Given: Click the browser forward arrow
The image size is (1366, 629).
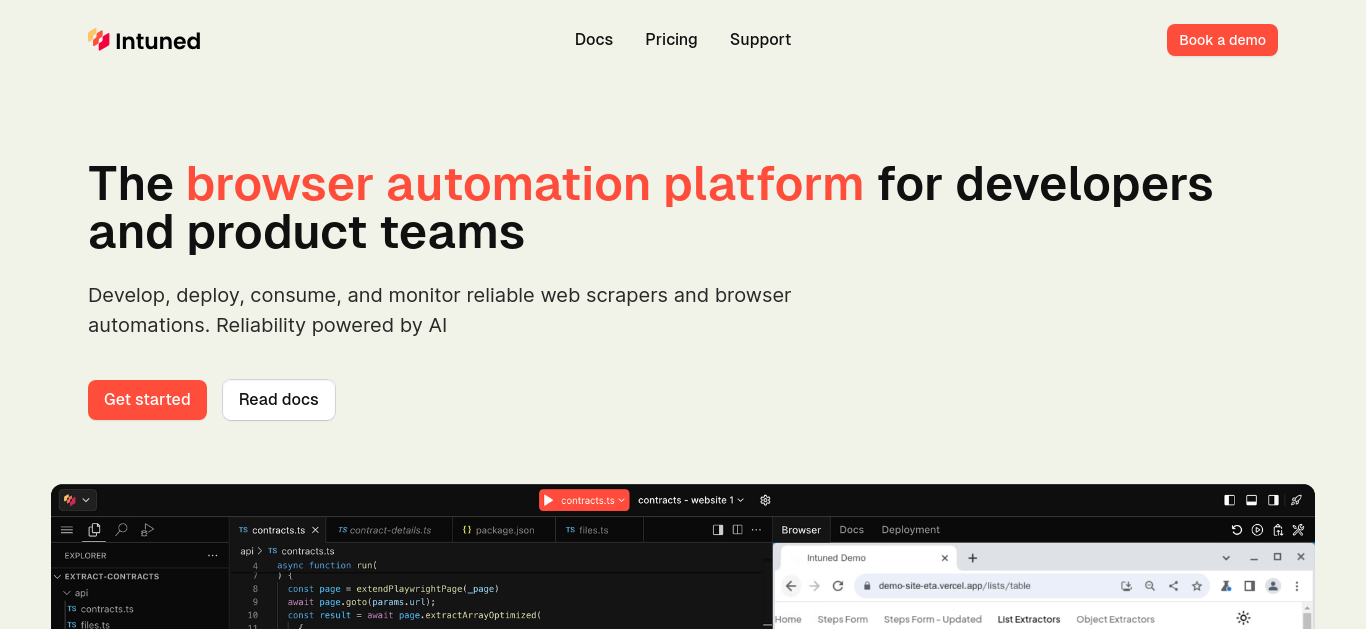Looking at the screenshot, I should pos(814,586).
